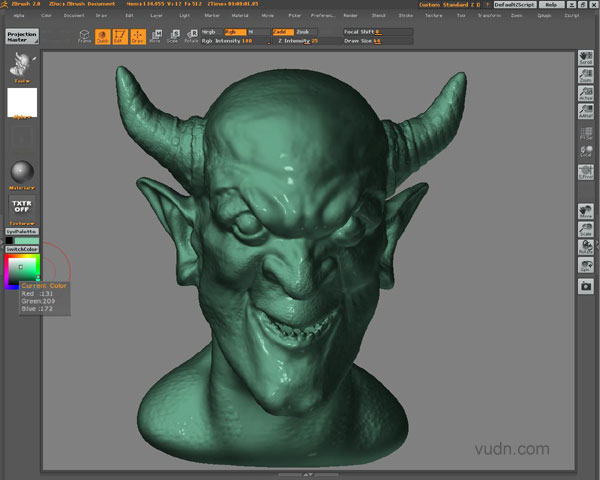Open the Movie menu

[x=267, y=16]
